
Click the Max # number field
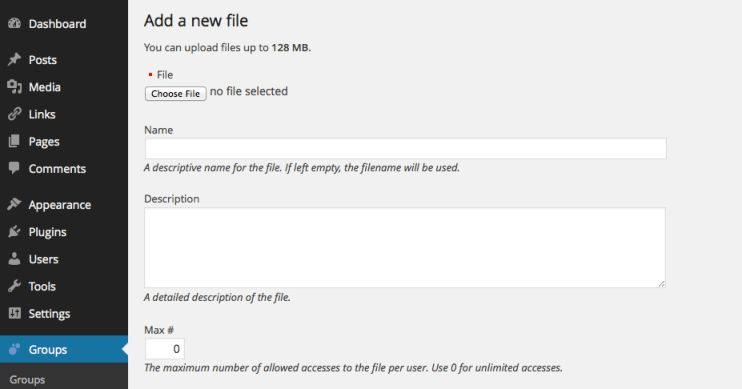point(165,349)
